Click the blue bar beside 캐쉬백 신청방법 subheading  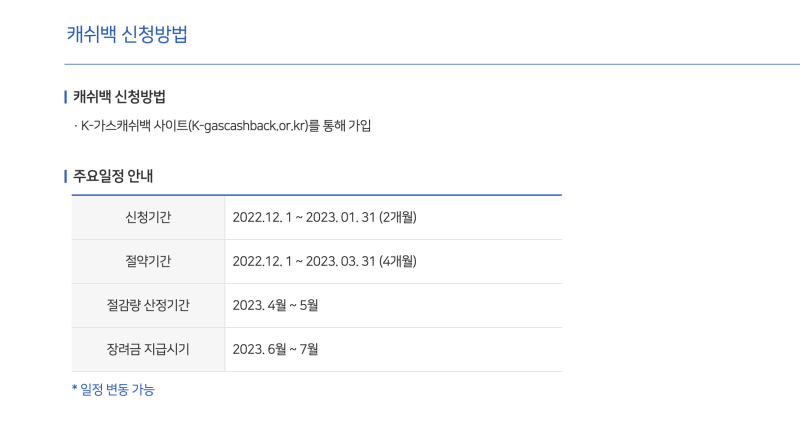click(x=65, y=97)
